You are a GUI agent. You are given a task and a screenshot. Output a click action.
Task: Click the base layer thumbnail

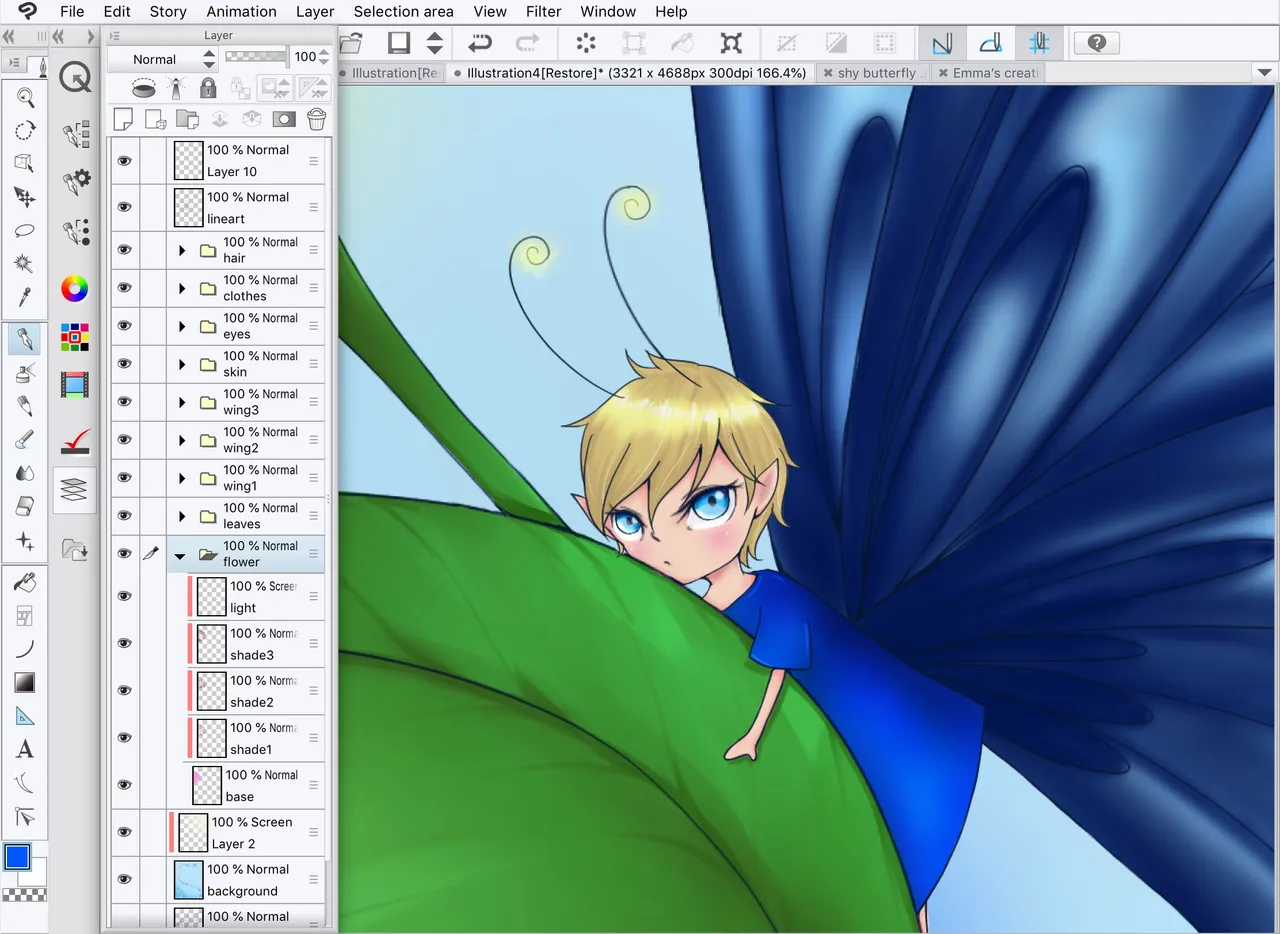pos(207,785)
